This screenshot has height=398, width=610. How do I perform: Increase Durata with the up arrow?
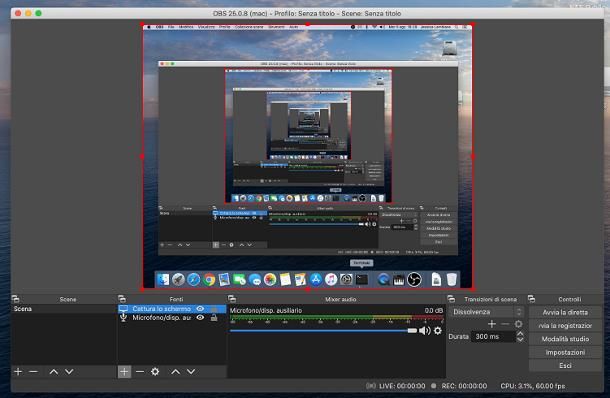click(x=520, y=334)
